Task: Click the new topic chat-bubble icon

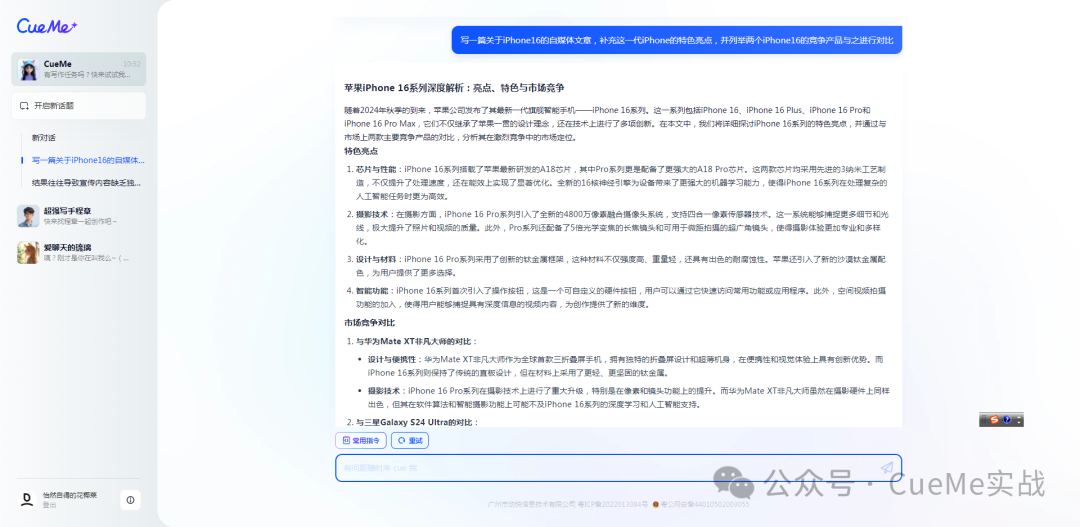Action: coord(24,105)
